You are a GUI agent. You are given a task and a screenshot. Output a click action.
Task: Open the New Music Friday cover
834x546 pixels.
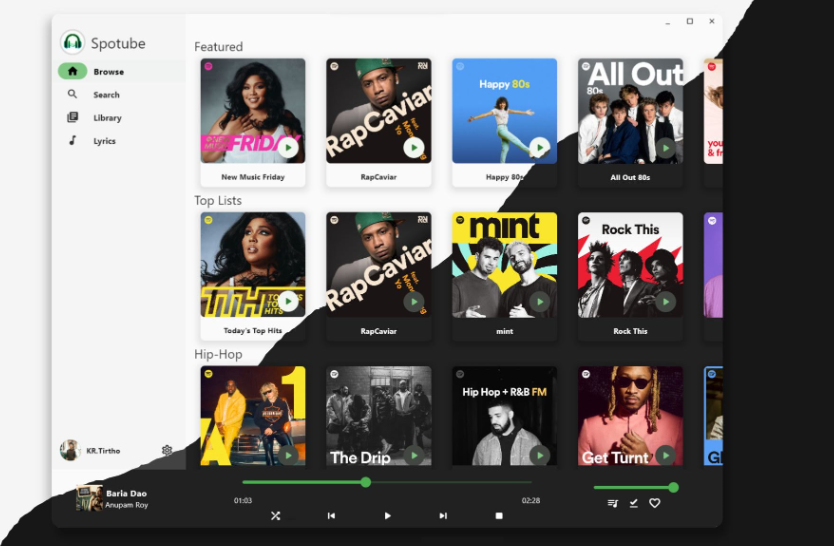point(253,111)
